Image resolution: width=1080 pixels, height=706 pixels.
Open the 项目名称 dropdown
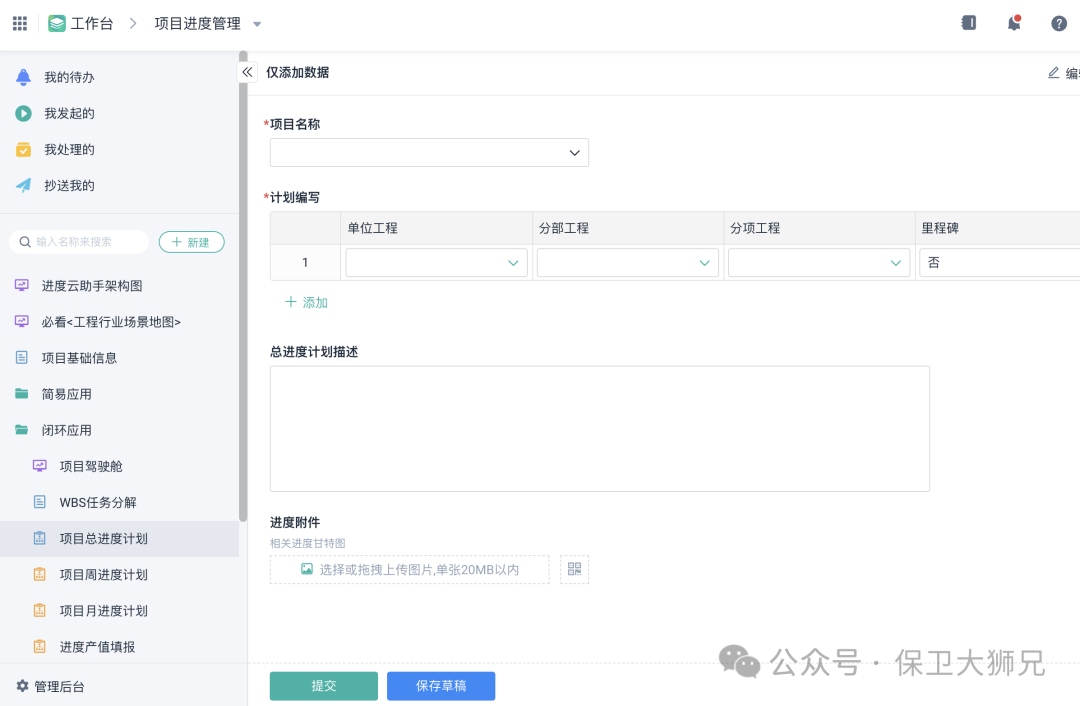(x=428, y=152)
